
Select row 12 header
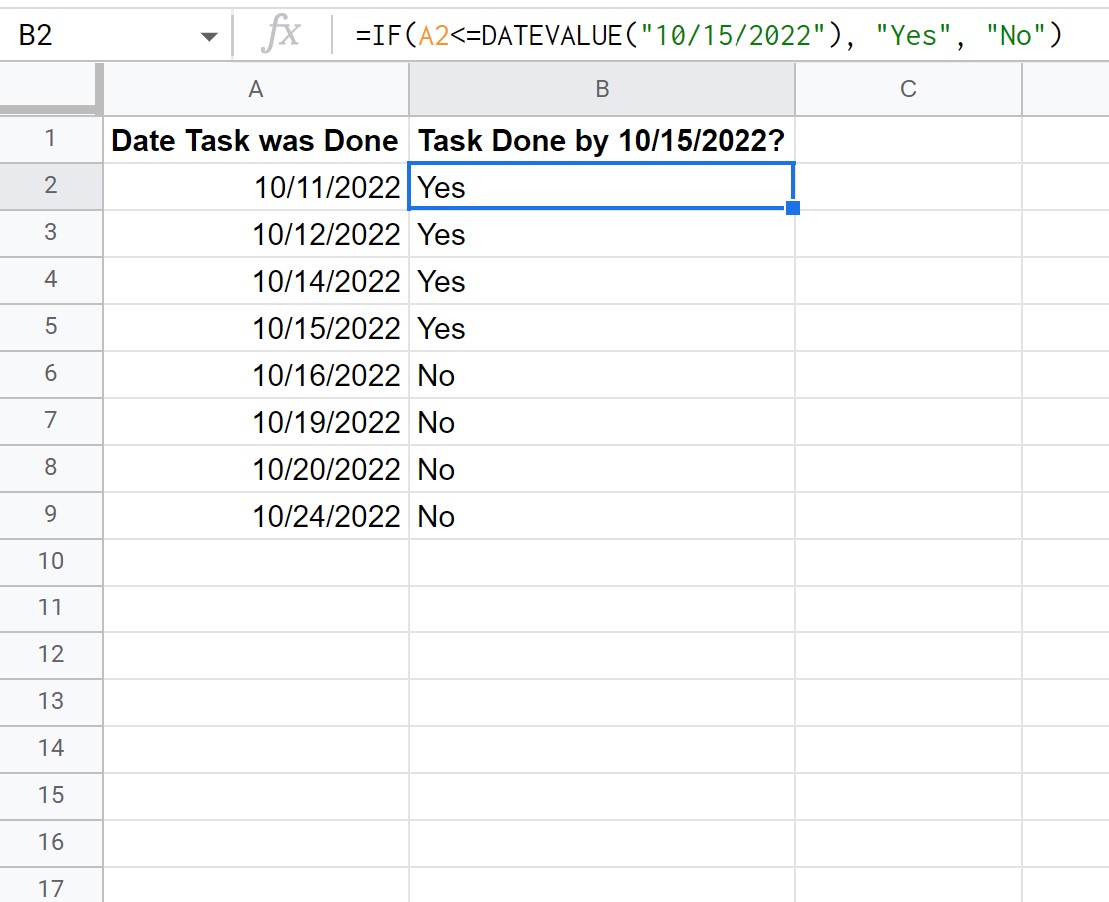click(51, 655)
